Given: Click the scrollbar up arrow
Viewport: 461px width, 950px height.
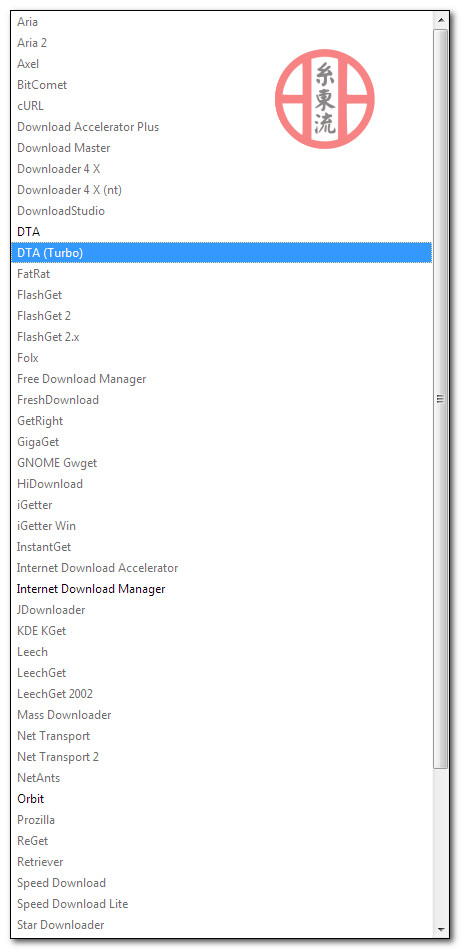Looking at the screenshot, I should tap(440, 20).
